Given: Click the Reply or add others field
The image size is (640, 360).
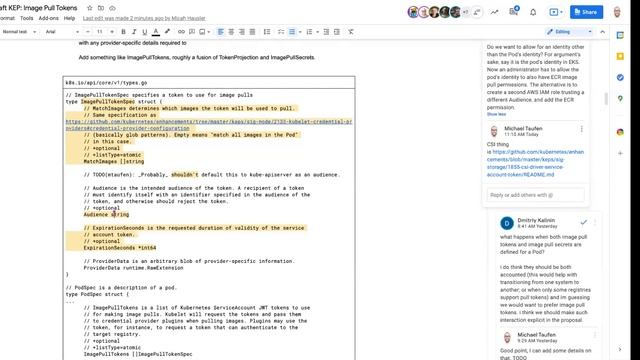Looking at the screenshot, I should click(x=536, y=195).
